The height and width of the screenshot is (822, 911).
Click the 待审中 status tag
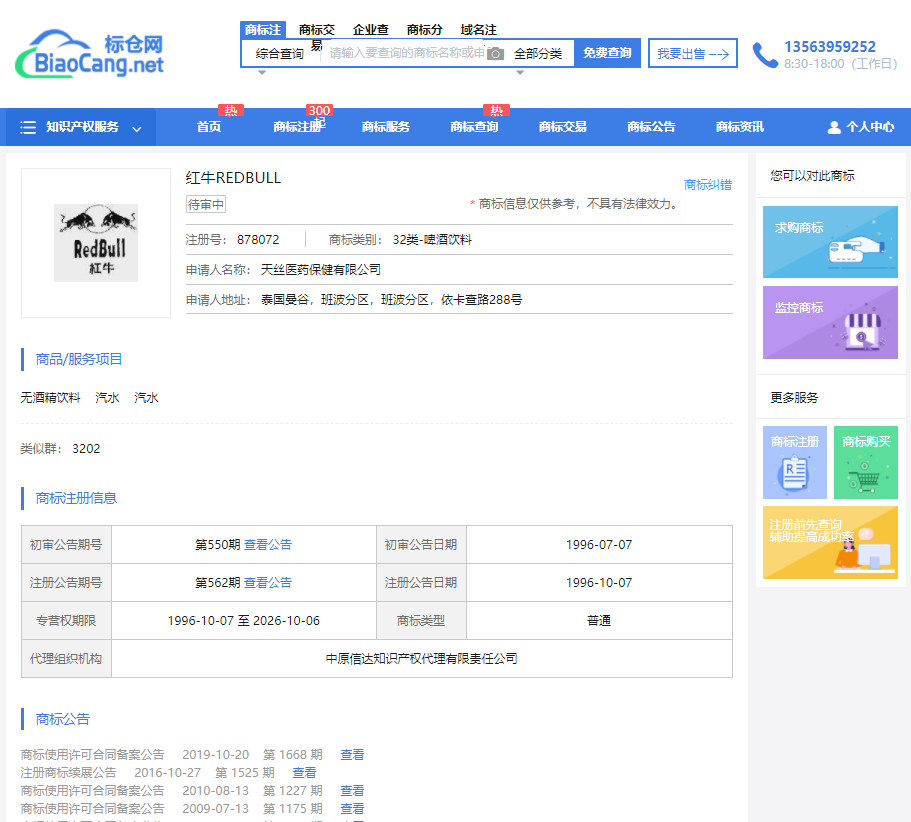(x=206, y=204)
